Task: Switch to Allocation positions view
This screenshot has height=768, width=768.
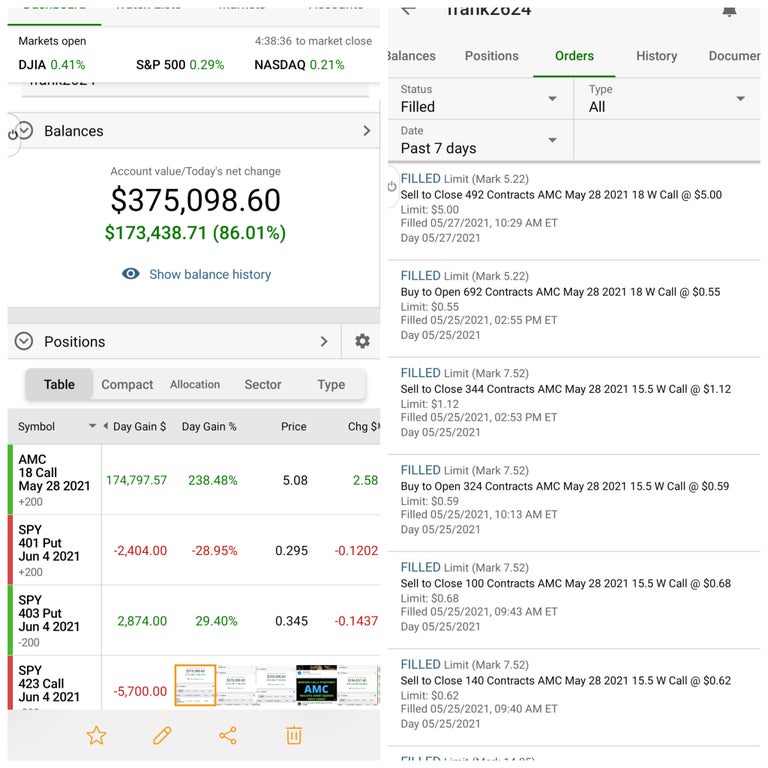Action: [x=195, y=384]
